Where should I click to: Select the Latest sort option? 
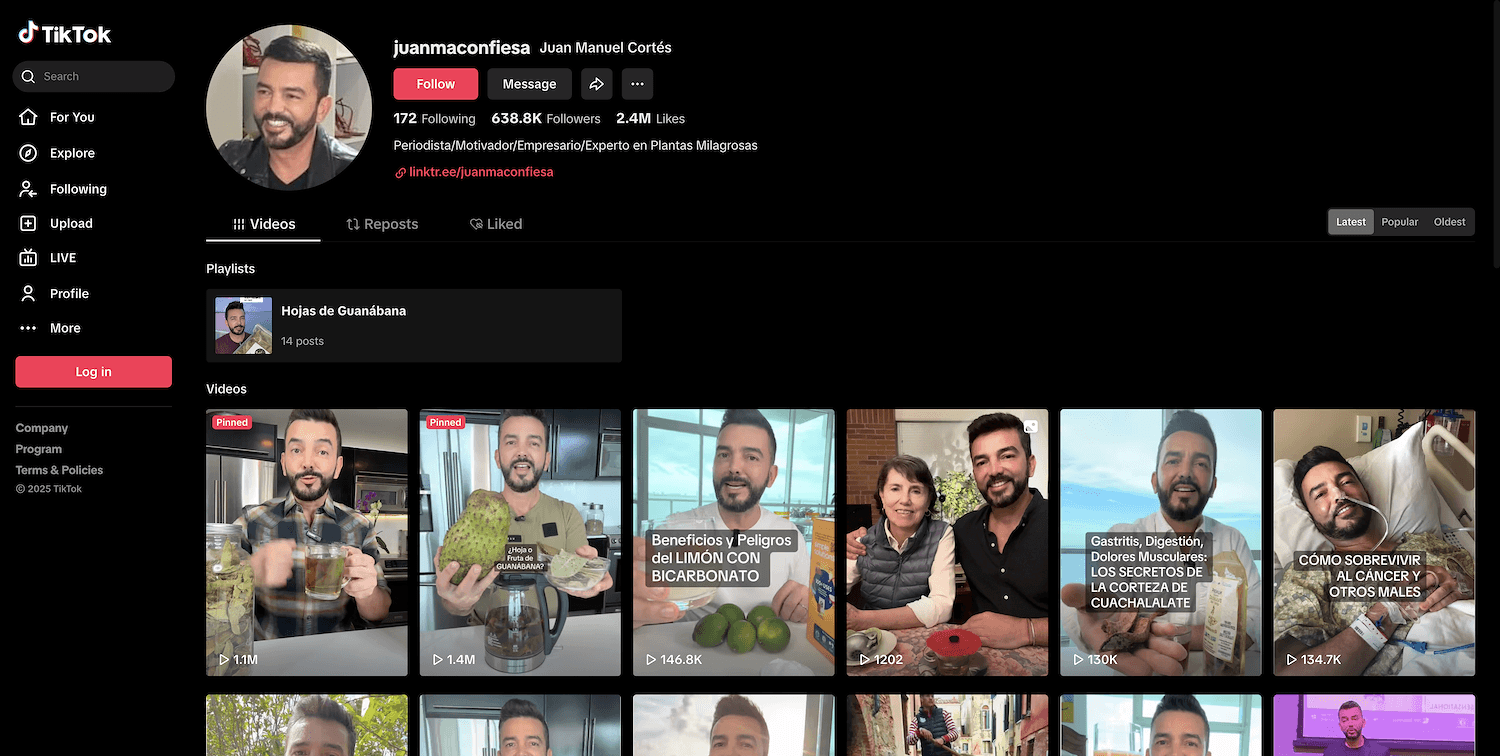(1350, 222)
